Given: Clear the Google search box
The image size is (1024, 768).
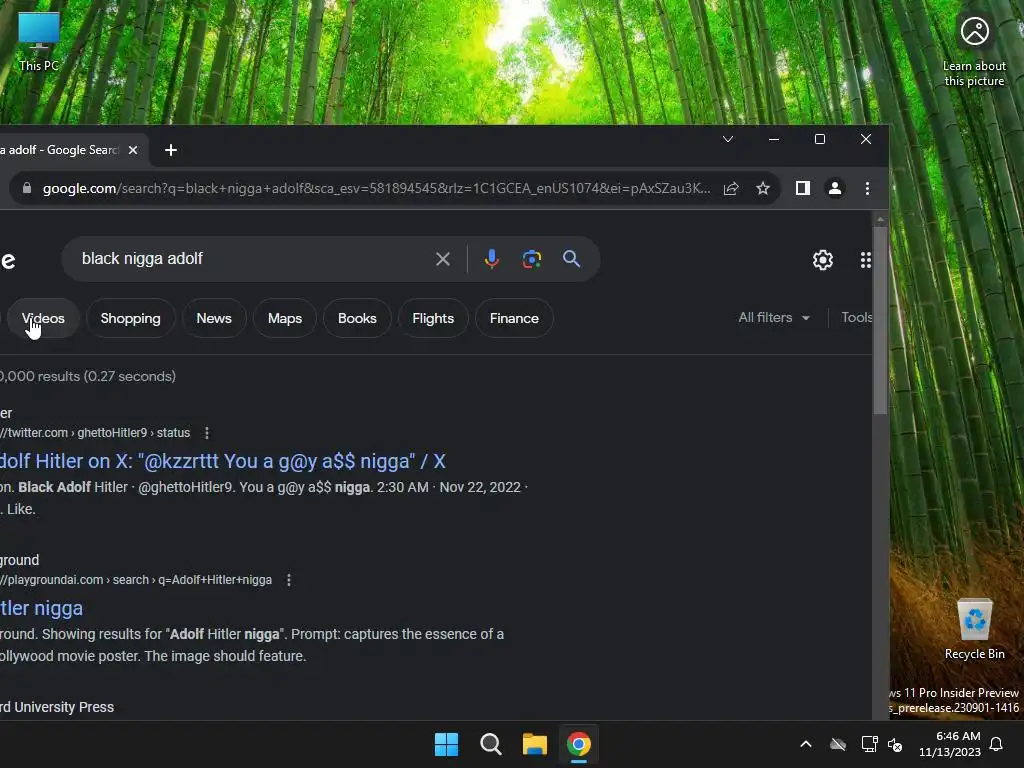Looking at the screenshot, I should [443, 259].
